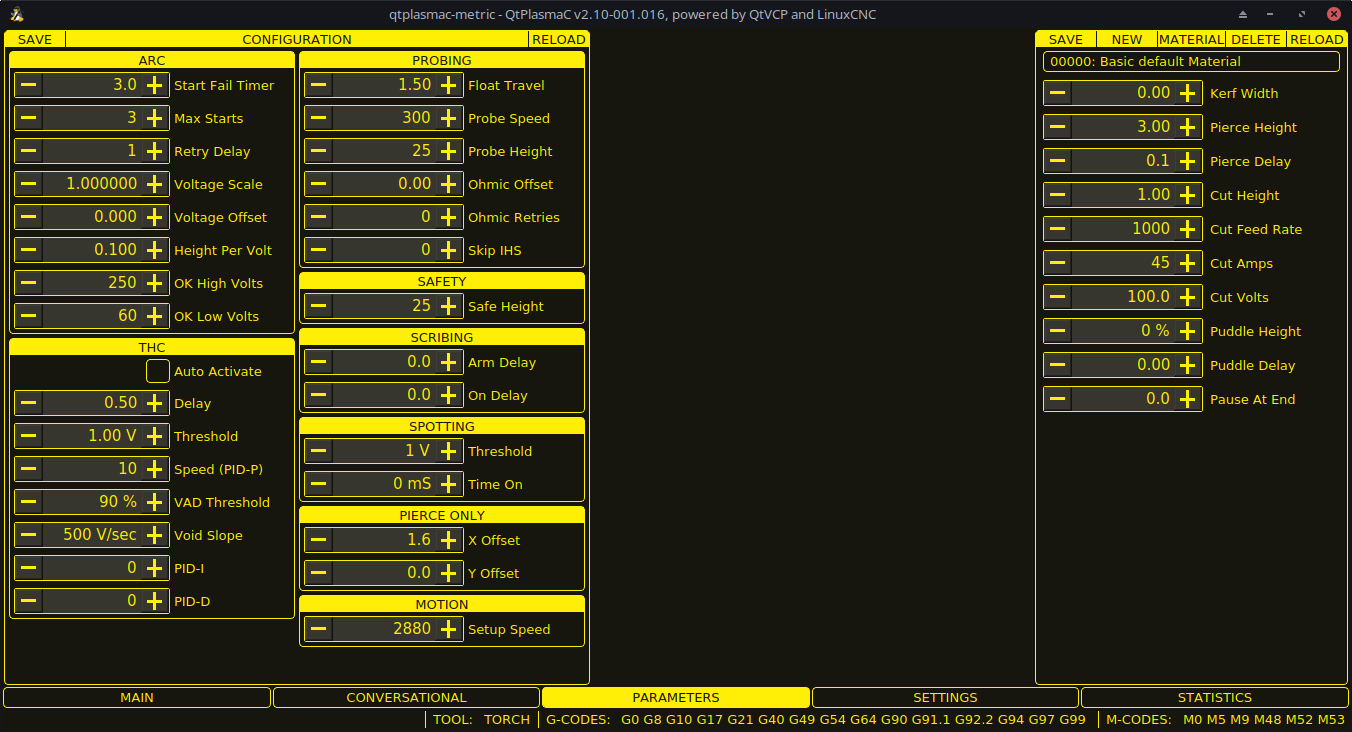Save the configuration with SAVE button
The image size is (1352, 732).
(34, 39)
